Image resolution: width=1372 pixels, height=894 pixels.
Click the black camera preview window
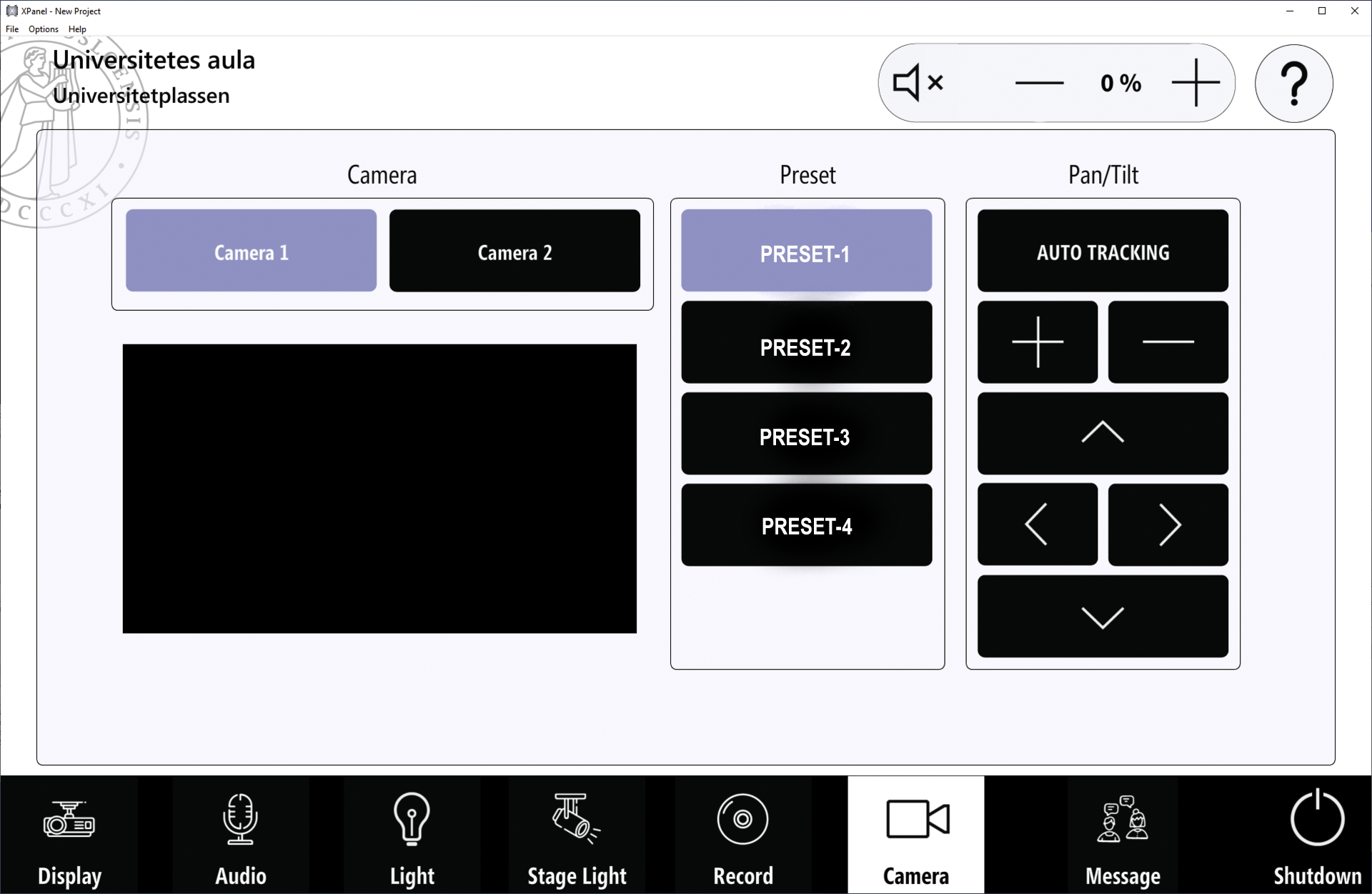pos(379,489)
